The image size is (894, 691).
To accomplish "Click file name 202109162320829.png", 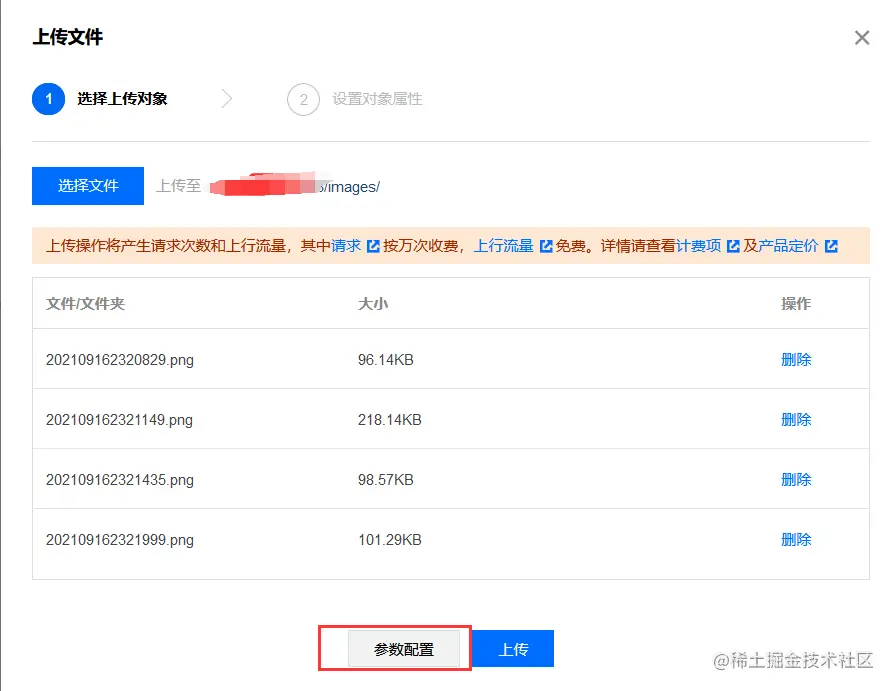I will point(120,360).
